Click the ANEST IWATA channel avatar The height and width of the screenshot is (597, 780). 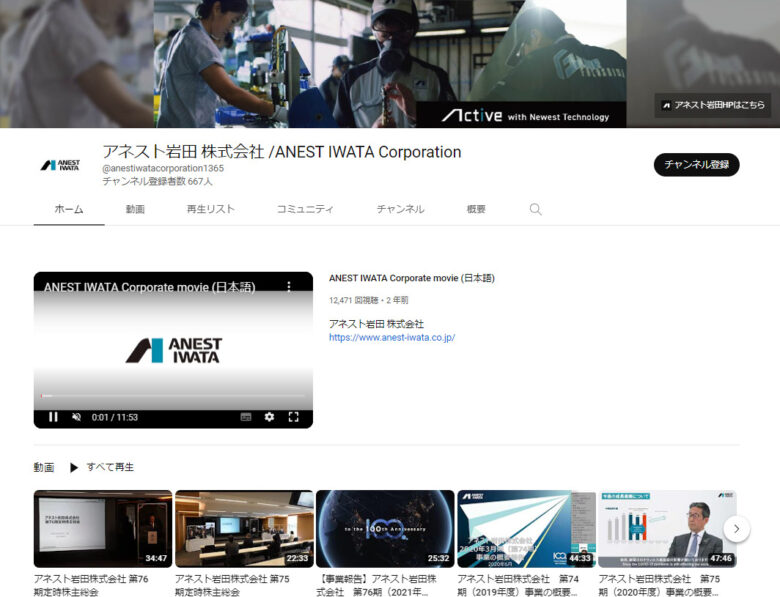pyautogui.click(x=61, y=165)
